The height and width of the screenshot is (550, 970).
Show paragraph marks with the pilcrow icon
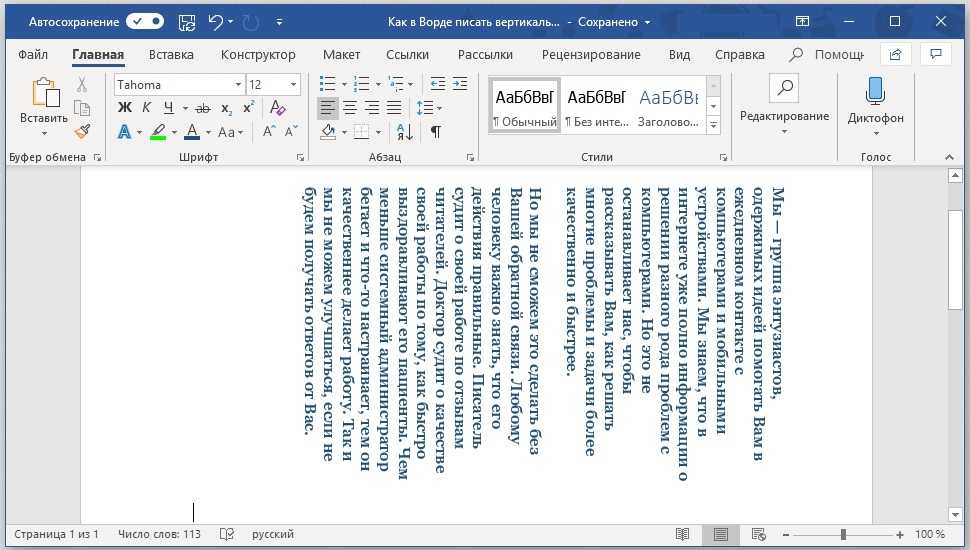tap(436, 131)
